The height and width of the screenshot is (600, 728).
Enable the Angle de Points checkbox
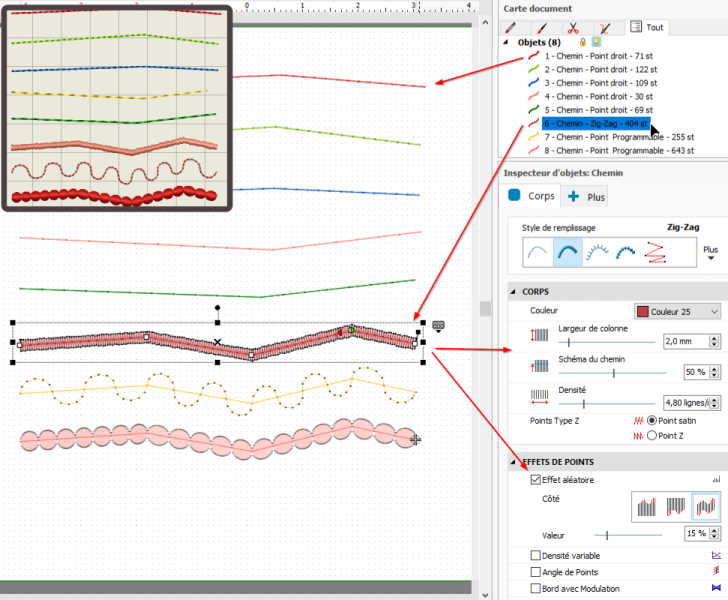[x=535, y=572]
